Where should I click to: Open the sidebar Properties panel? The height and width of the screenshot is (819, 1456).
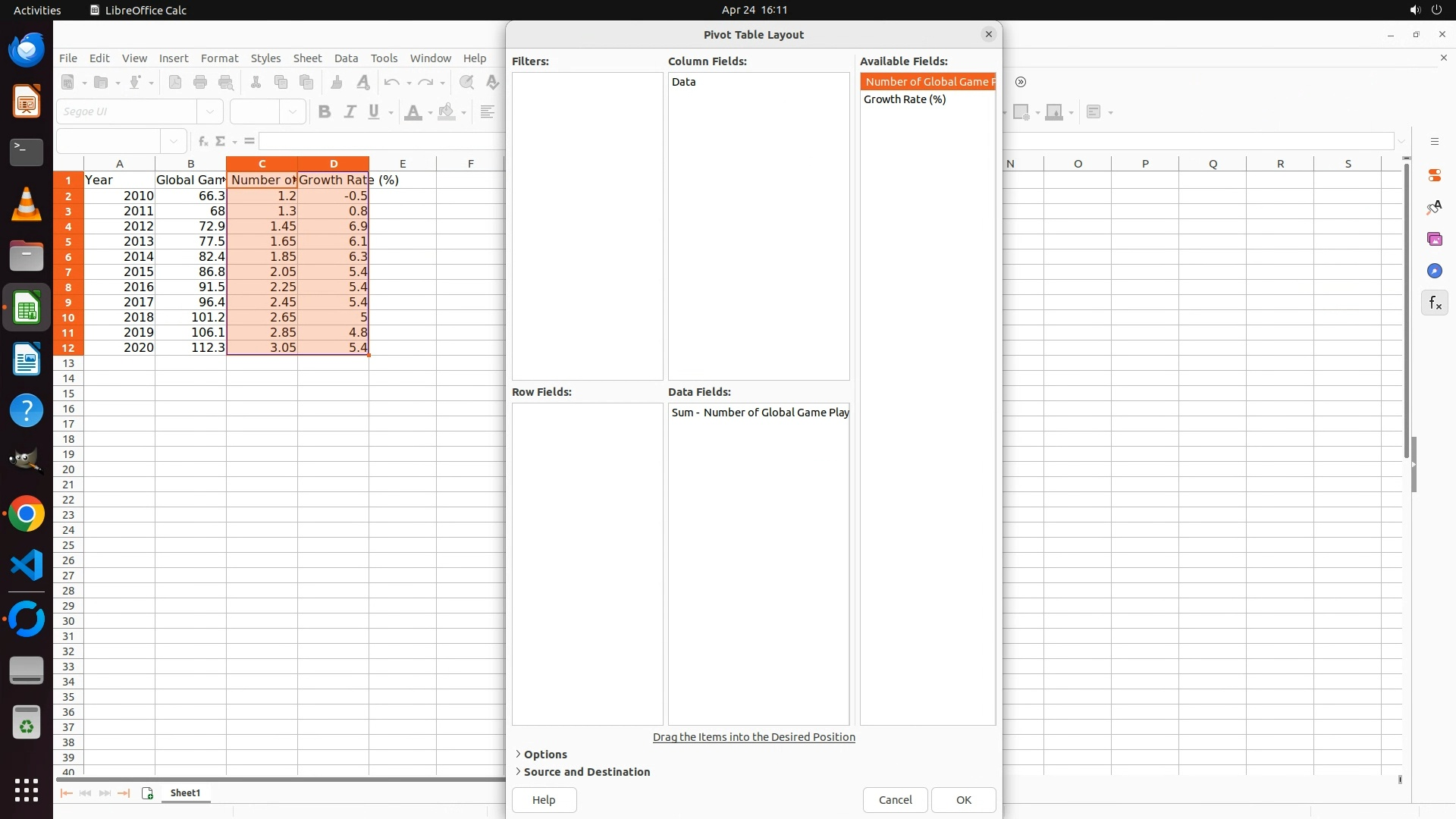(x=1434, y=175)
